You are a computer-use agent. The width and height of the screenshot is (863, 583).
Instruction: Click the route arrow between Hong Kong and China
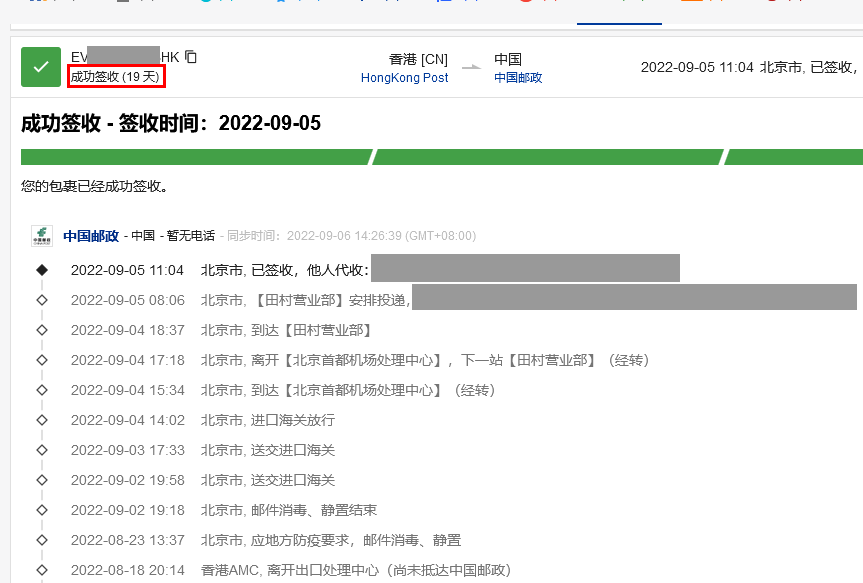[471, 68]
